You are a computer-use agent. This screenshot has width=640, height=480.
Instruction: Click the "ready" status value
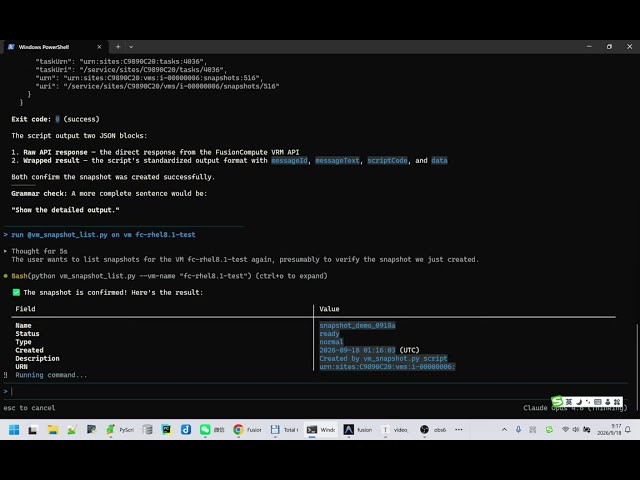[329, 333]
